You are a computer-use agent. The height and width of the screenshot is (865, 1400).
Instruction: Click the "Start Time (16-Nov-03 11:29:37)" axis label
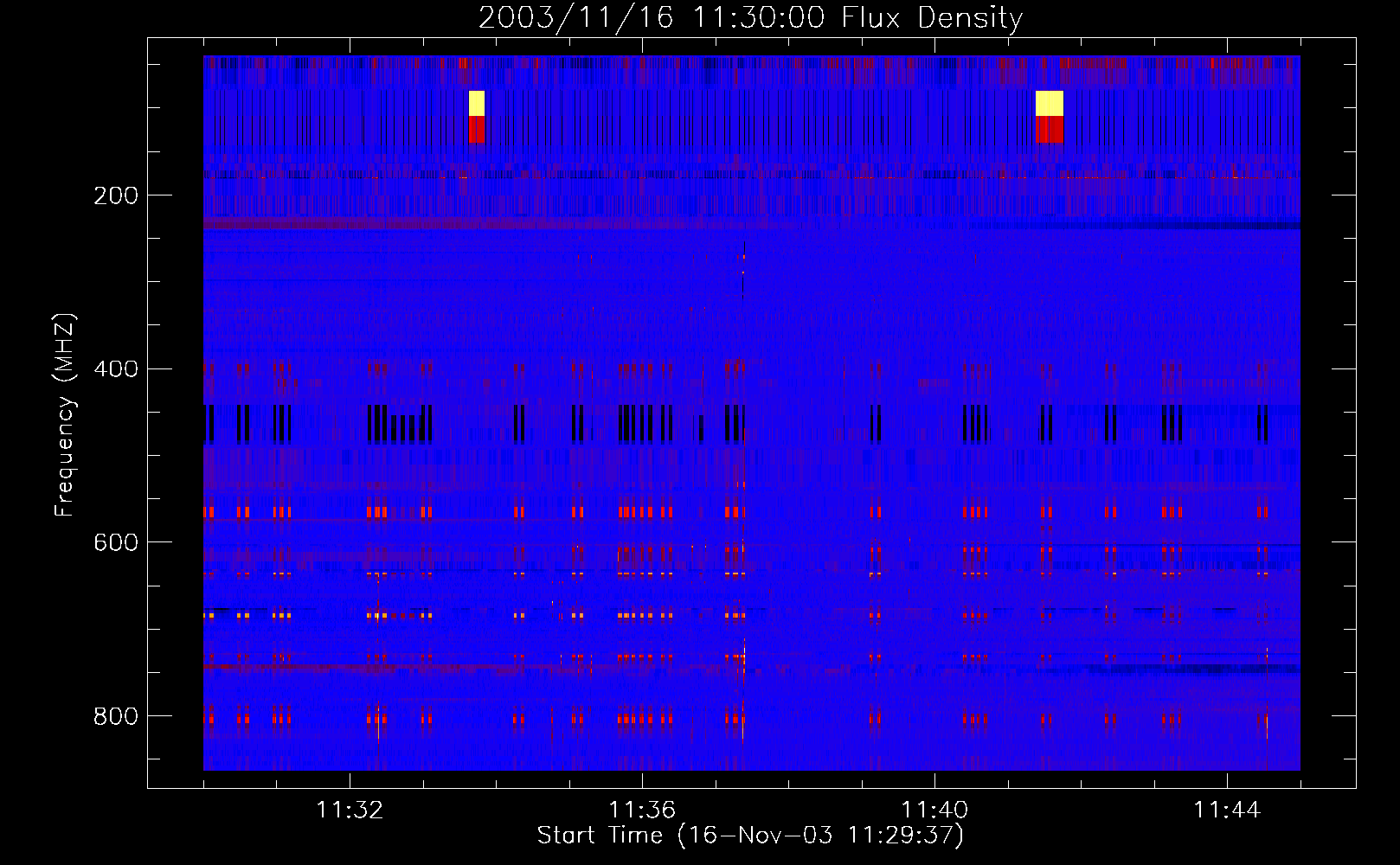pyautogui.click(x=750, y=836)
